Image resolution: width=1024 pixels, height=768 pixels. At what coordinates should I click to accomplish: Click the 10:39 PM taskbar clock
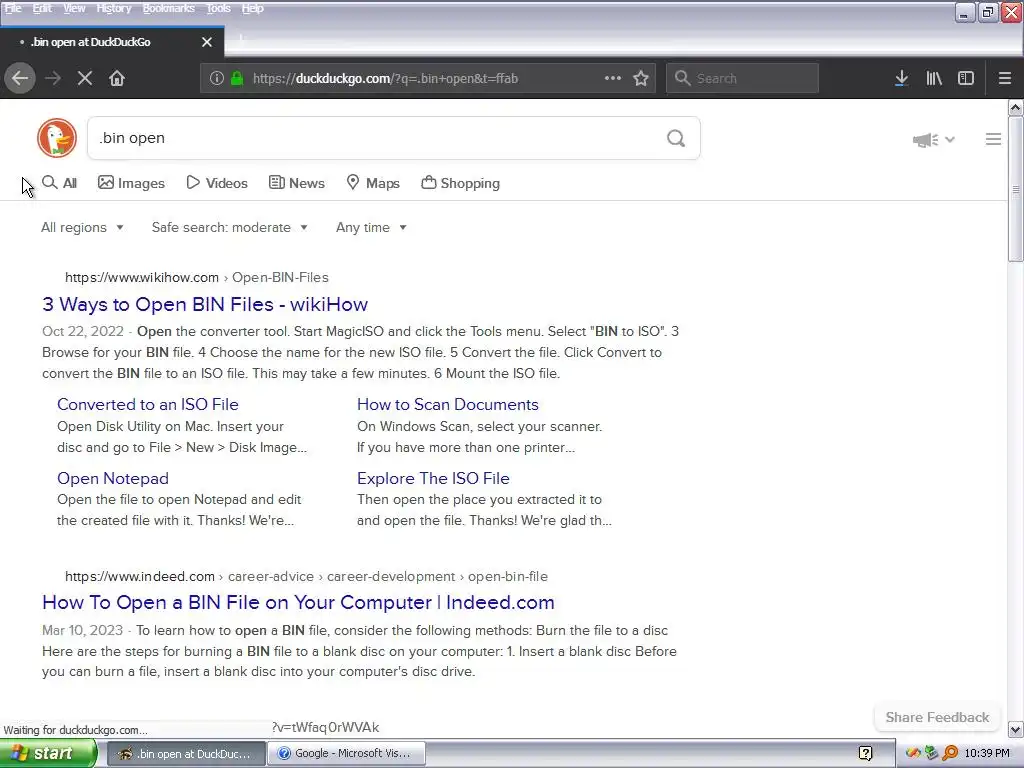(987, 754)
